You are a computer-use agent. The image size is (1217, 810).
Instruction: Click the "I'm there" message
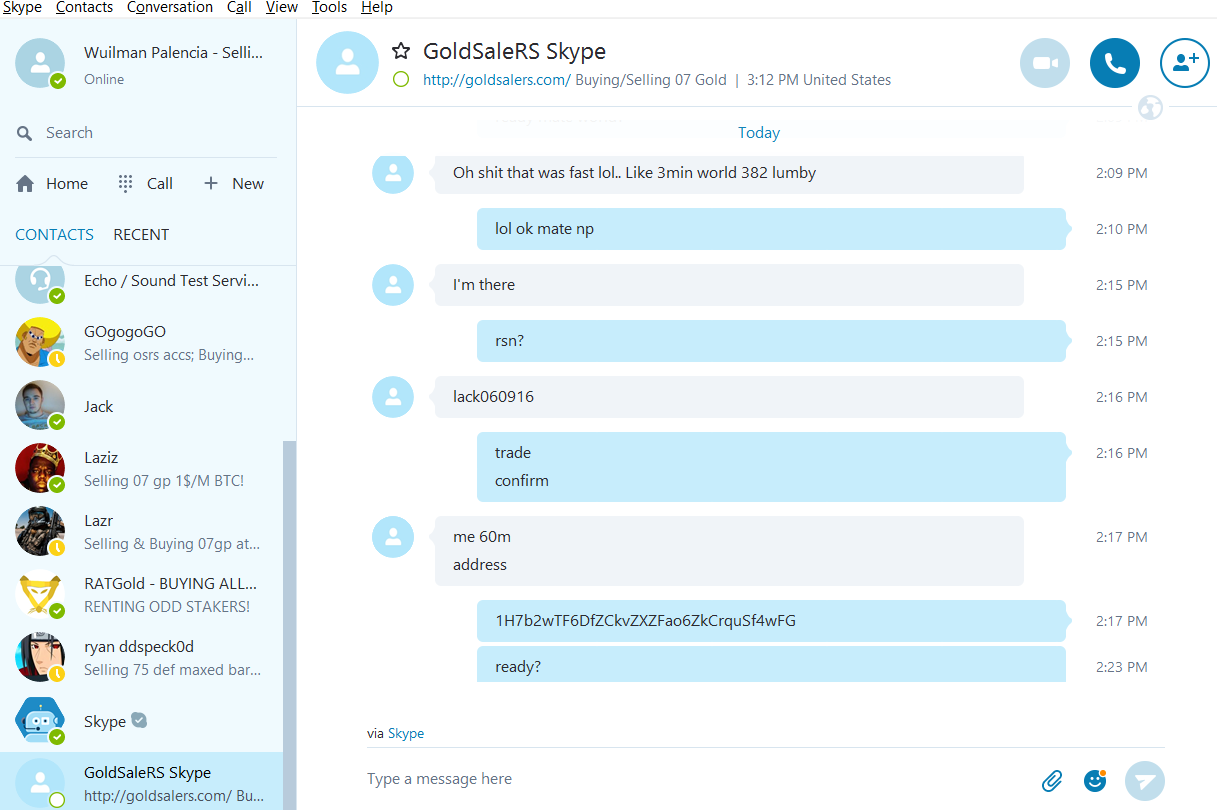[729, 285]
